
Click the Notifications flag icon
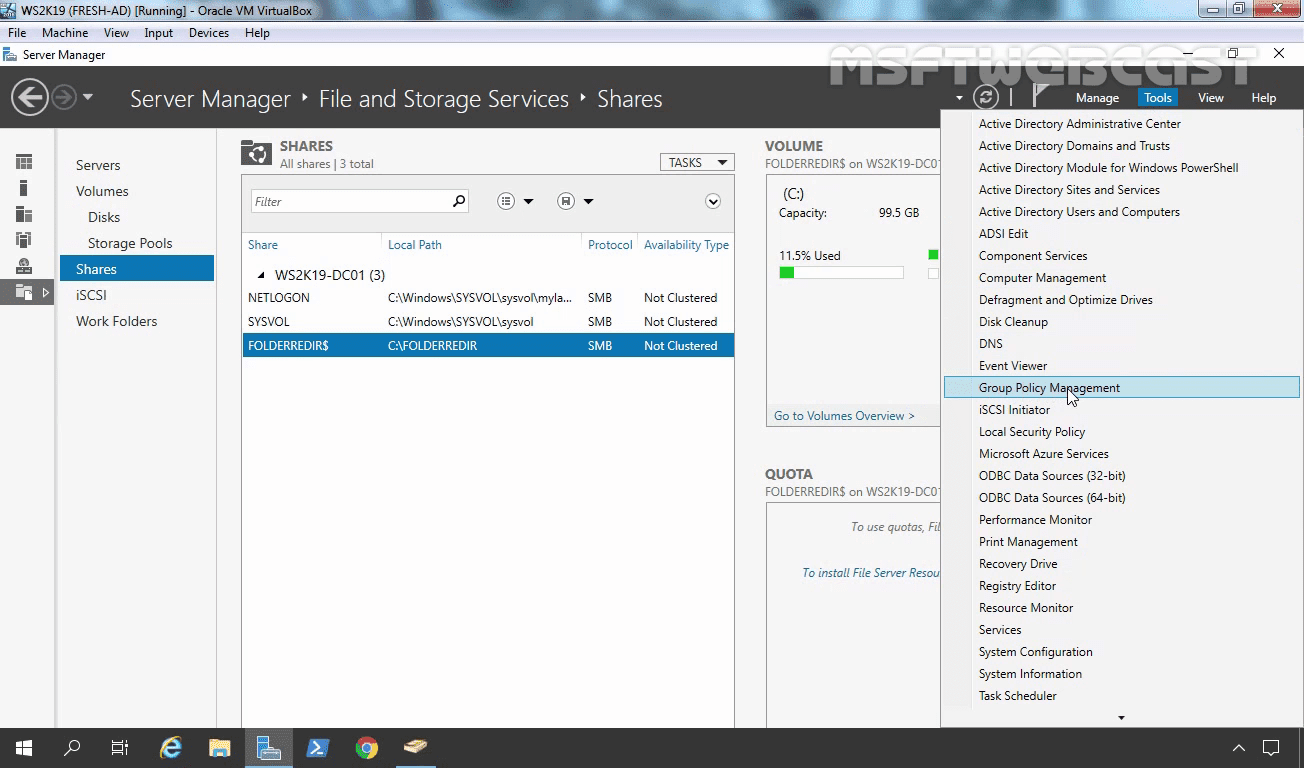(x=1041, y=96)
